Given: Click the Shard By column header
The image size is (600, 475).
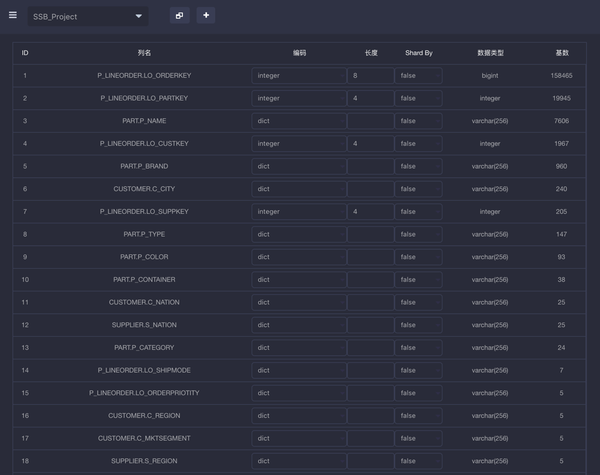Looking at the screenshot, I should 419,53.
